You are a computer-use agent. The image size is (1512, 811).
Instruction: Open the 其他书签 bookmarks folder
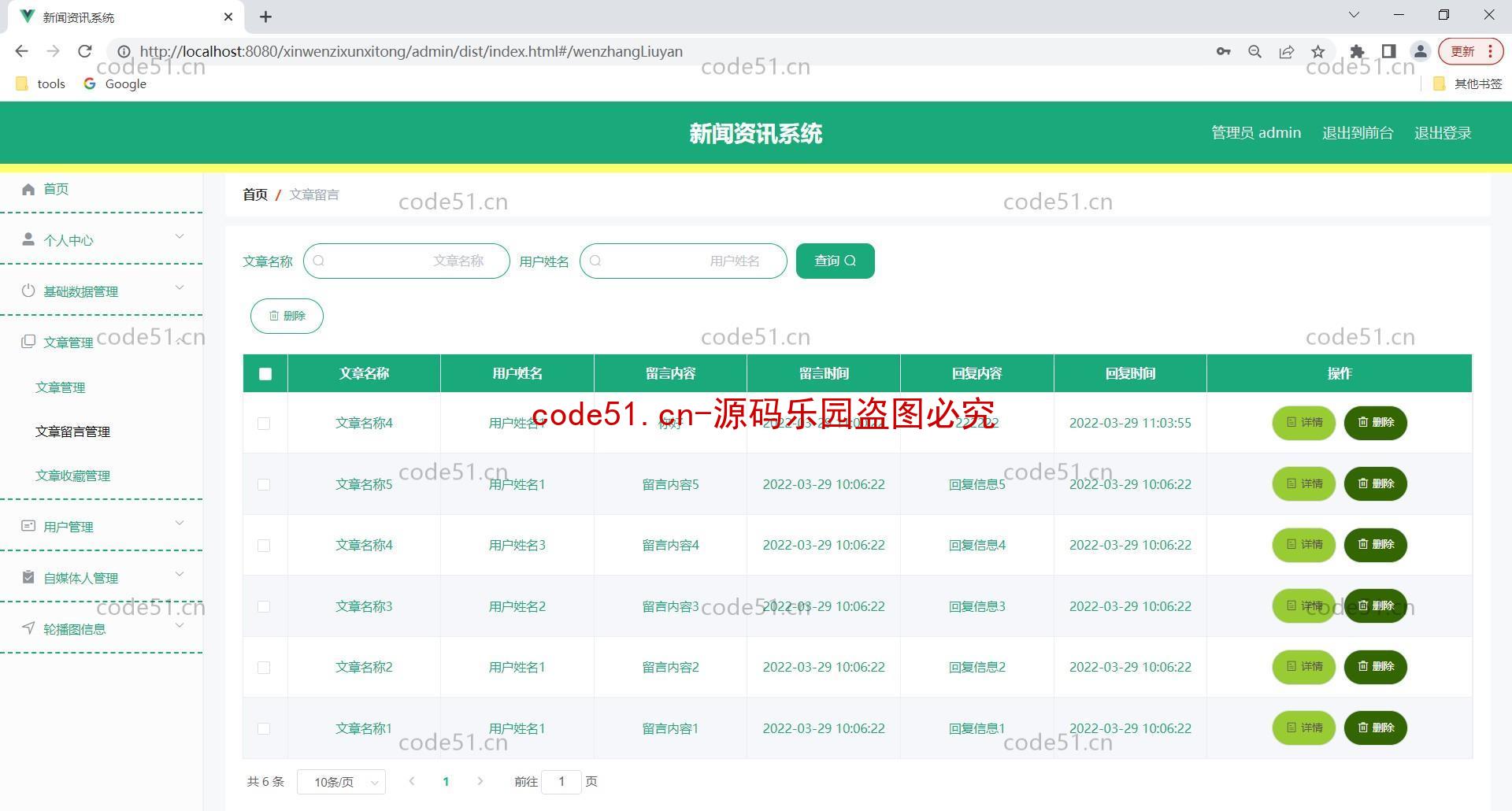pos(1468,83)
